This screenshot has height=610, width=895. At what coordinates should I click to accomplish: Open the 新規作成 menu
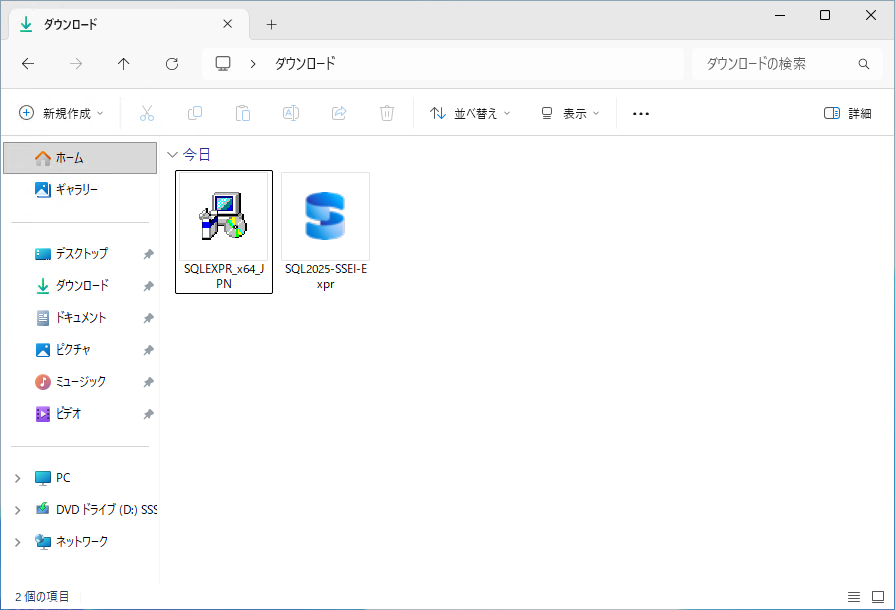[x=61, y=113]
